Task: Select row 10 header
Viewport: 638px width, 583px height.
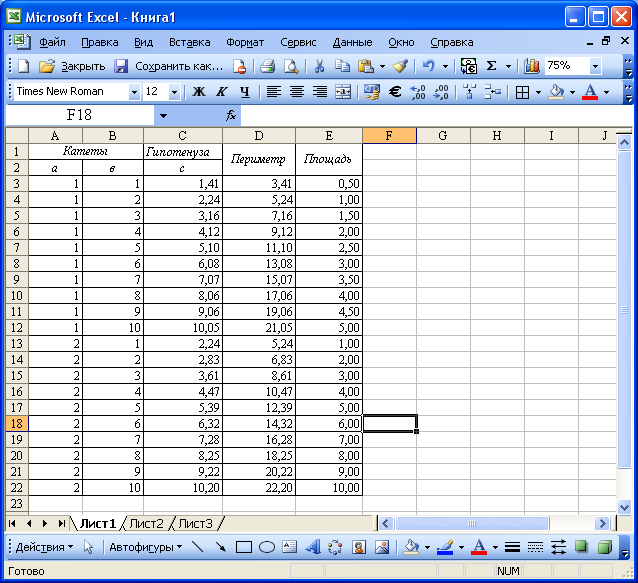Action: tap(17, 296)
